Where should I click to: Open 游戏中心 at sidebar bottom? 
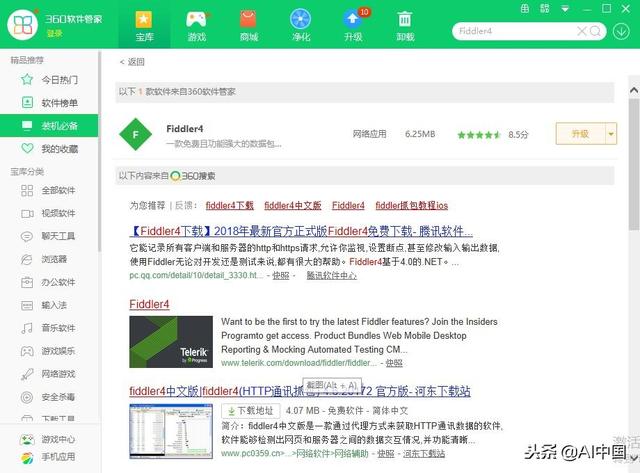click(x=48, y=439)
